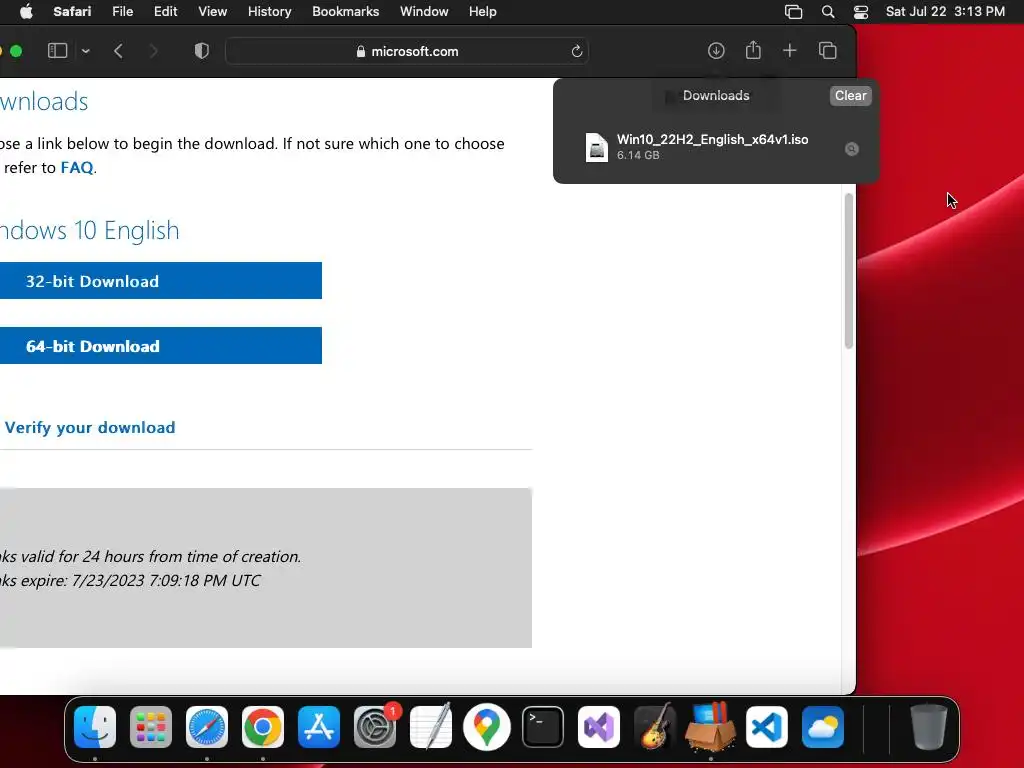
Task: Open App Store from the Dock
Action: [x=319, y=727]
